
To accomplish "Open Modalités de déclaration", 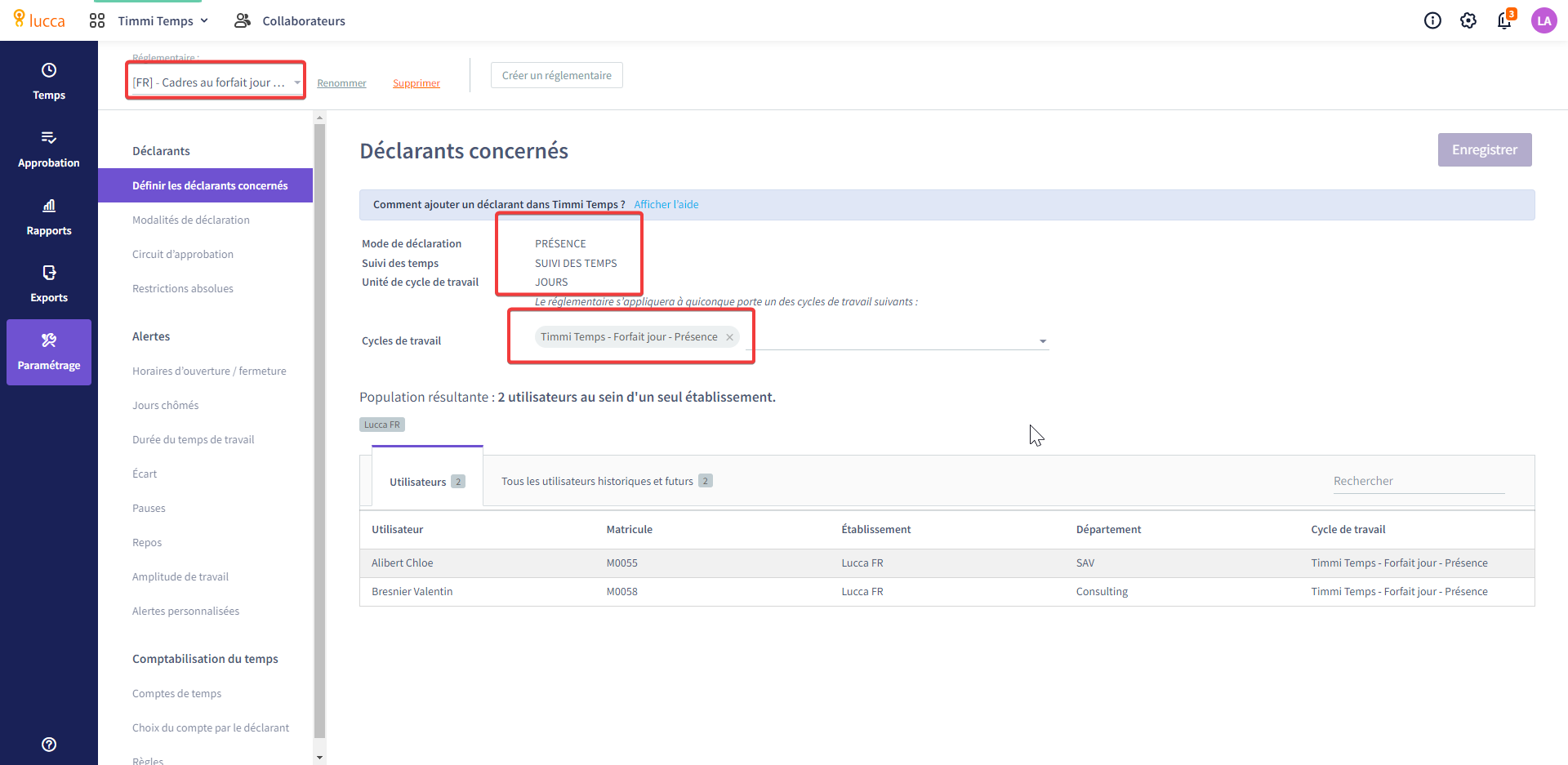I will (x=191, y=220).
